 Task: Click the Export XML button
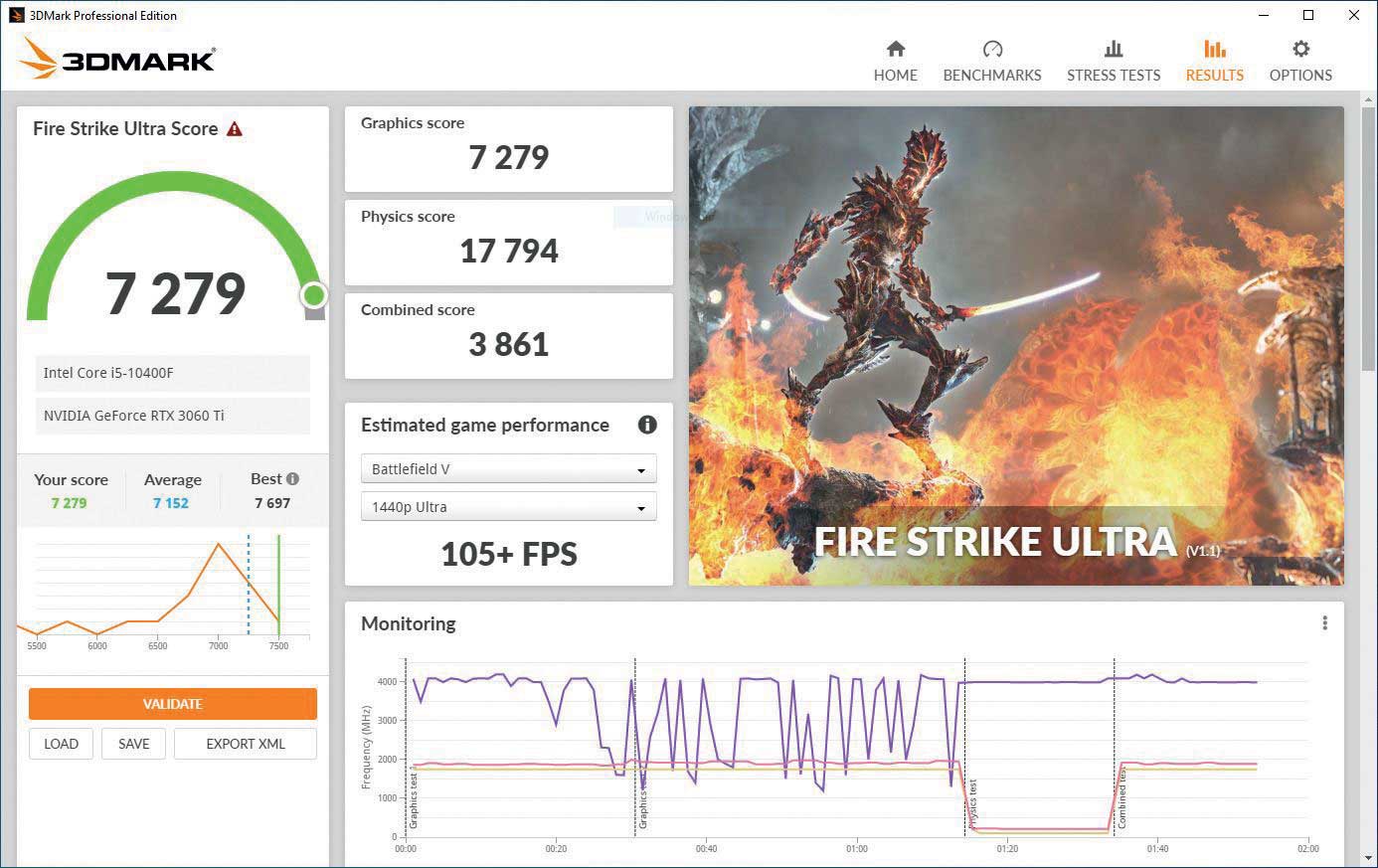pos(246,744)
